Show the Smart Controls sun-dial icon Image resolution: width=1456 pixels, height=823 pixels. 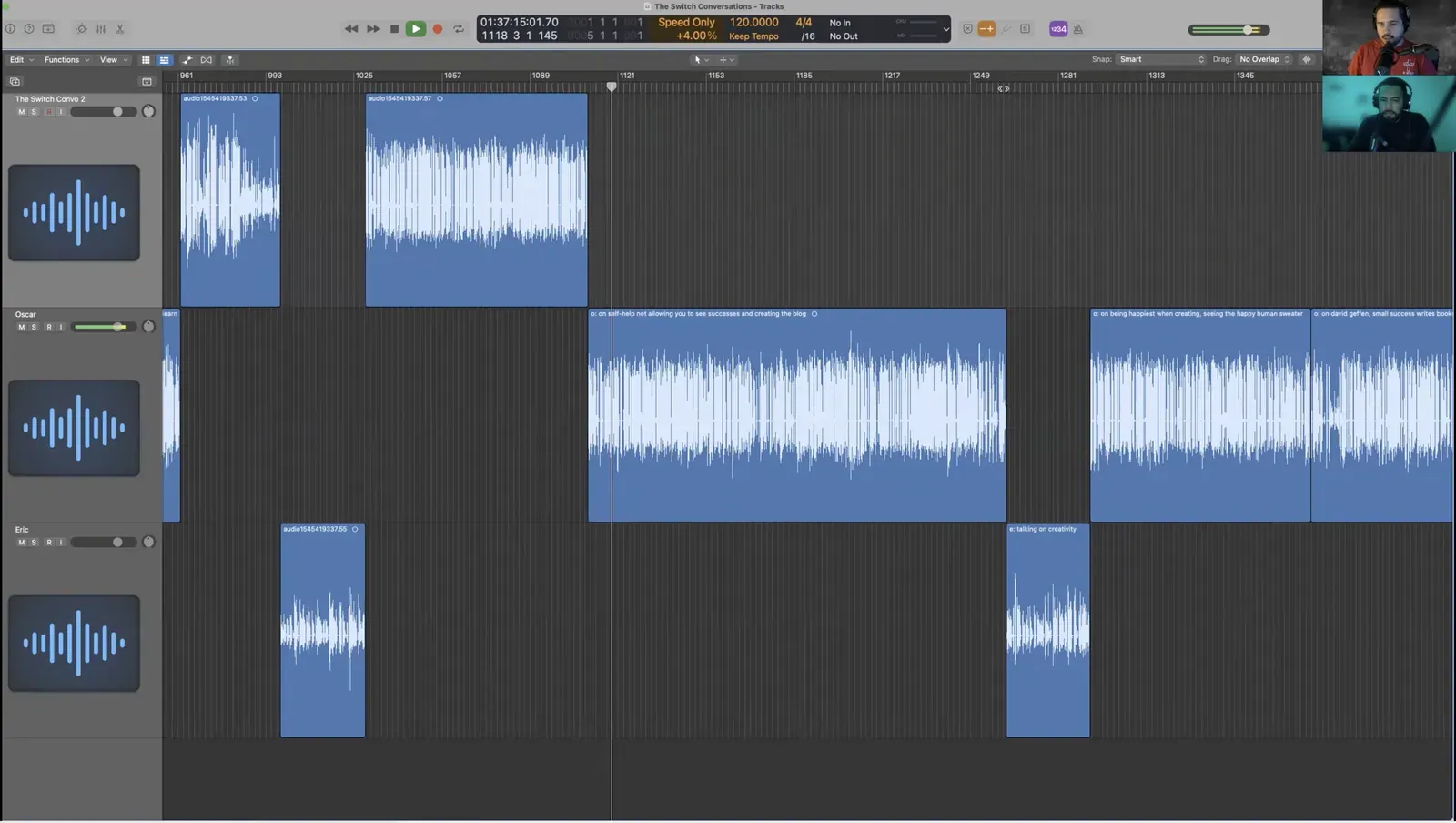[81, 29]
